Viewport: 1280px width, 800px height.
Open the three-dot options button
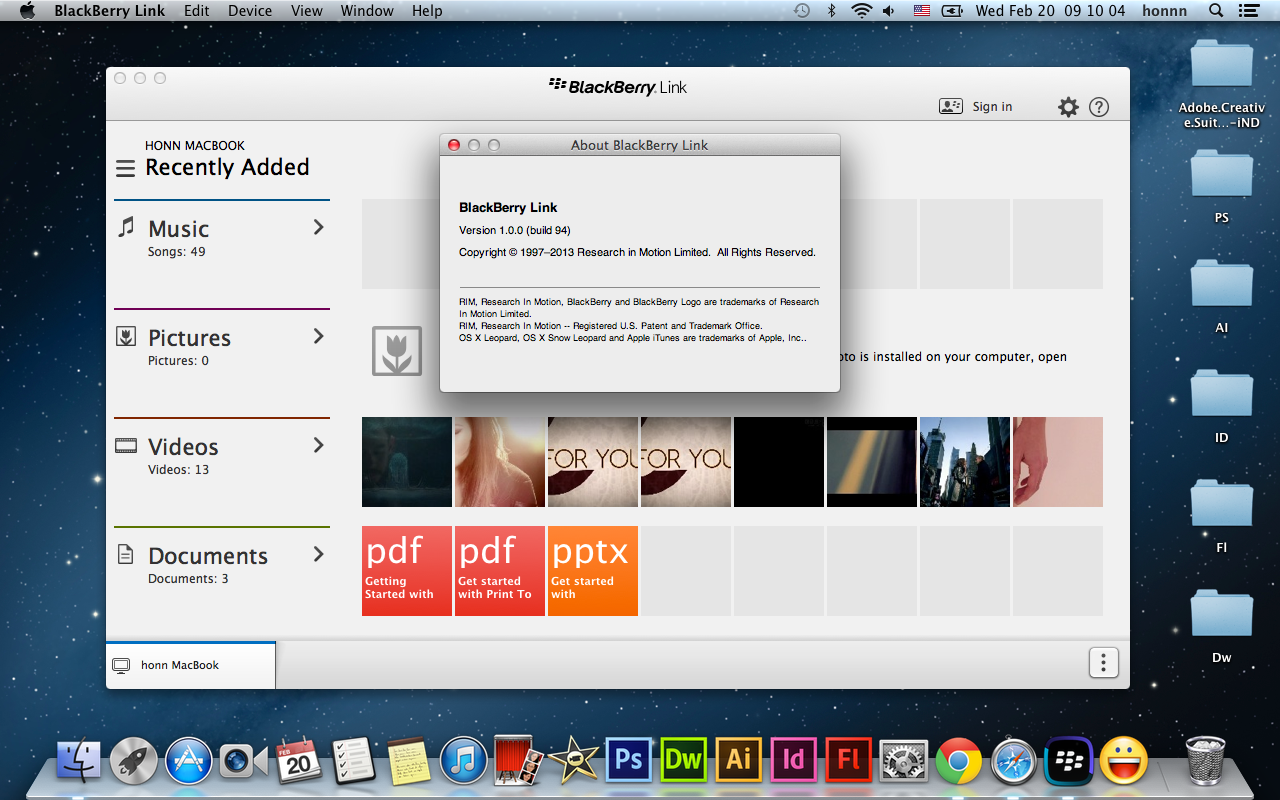[1103, 662]
